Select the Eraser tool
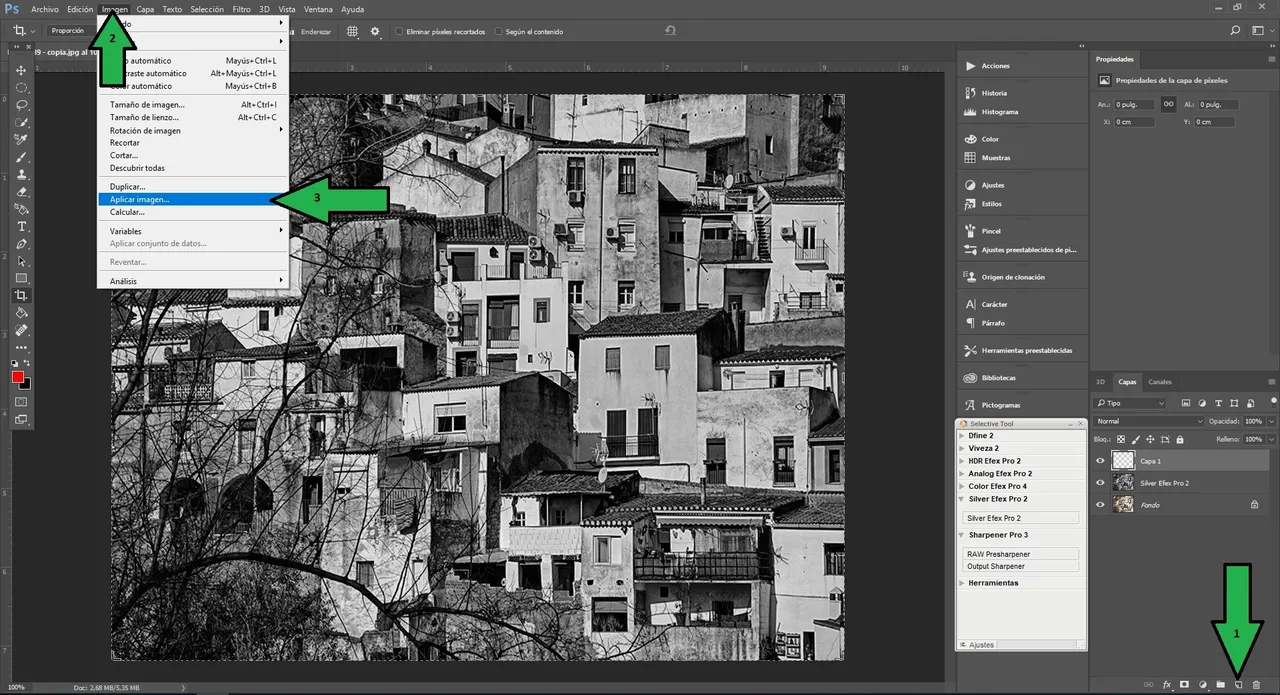1280x695 pixels. (x=21, y=191)
